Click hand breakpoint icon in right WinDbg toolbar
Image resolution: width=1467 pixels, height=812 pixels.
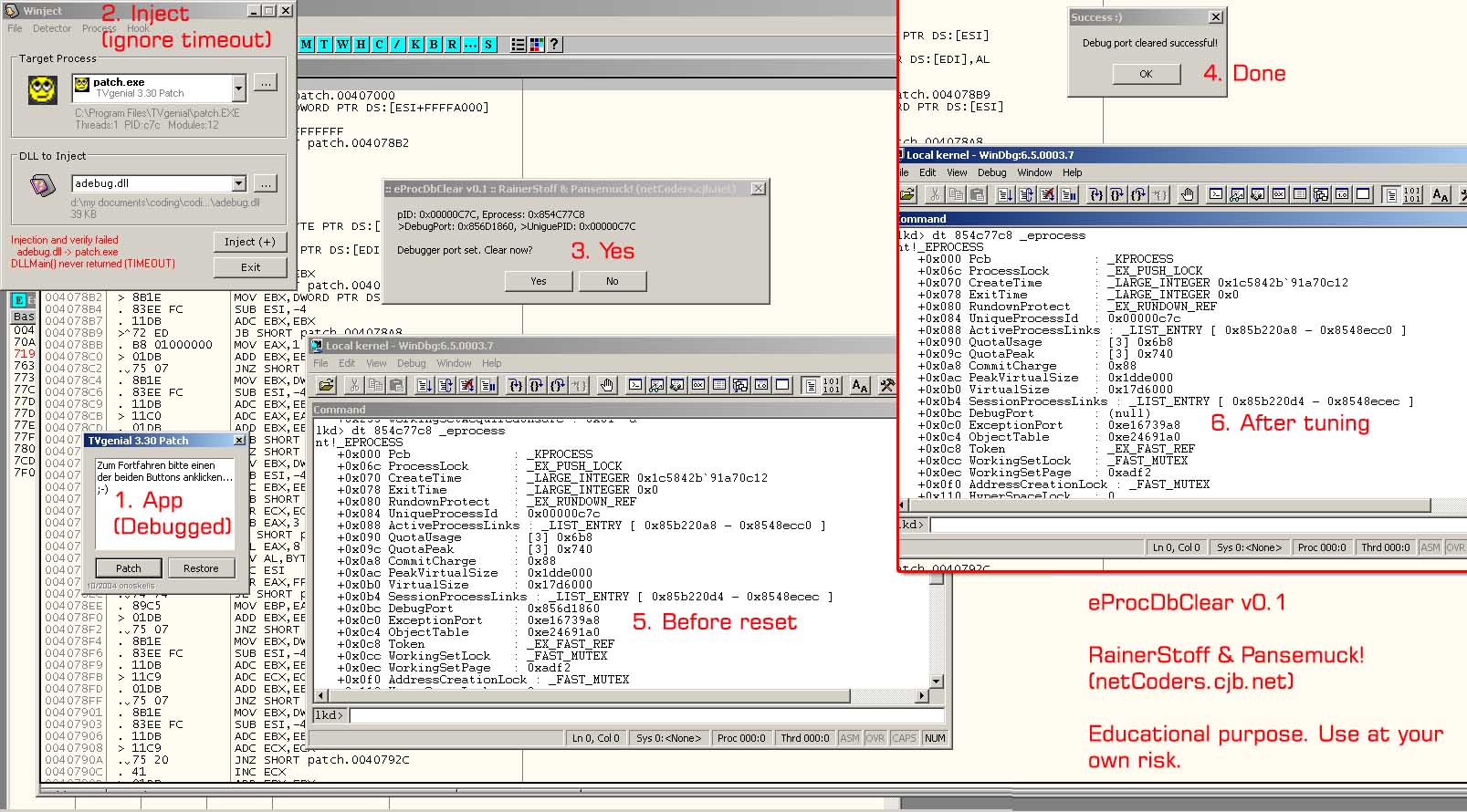pyautogui.click(x=1188, y=194)
